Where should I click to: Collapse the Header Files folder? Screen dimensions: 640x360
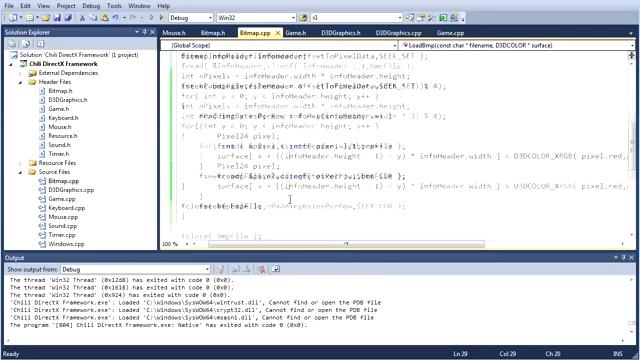[20, 82]
